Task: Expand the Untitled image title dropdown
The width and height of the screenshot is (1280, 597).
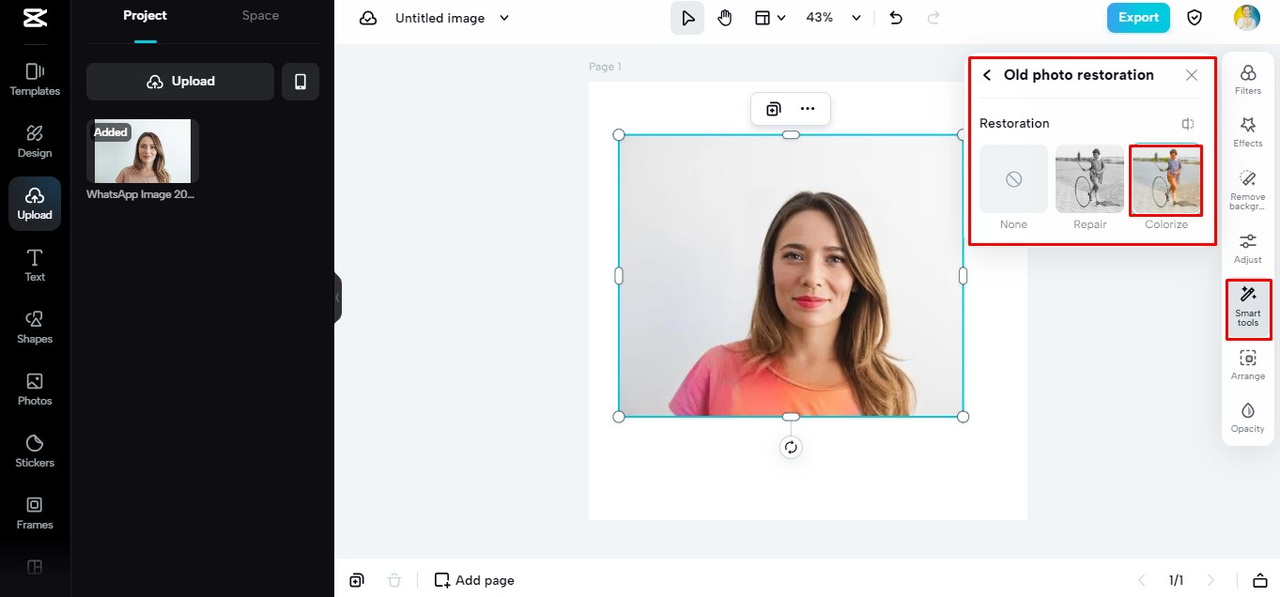Action: pyautogui.click(x=504, y=18)
